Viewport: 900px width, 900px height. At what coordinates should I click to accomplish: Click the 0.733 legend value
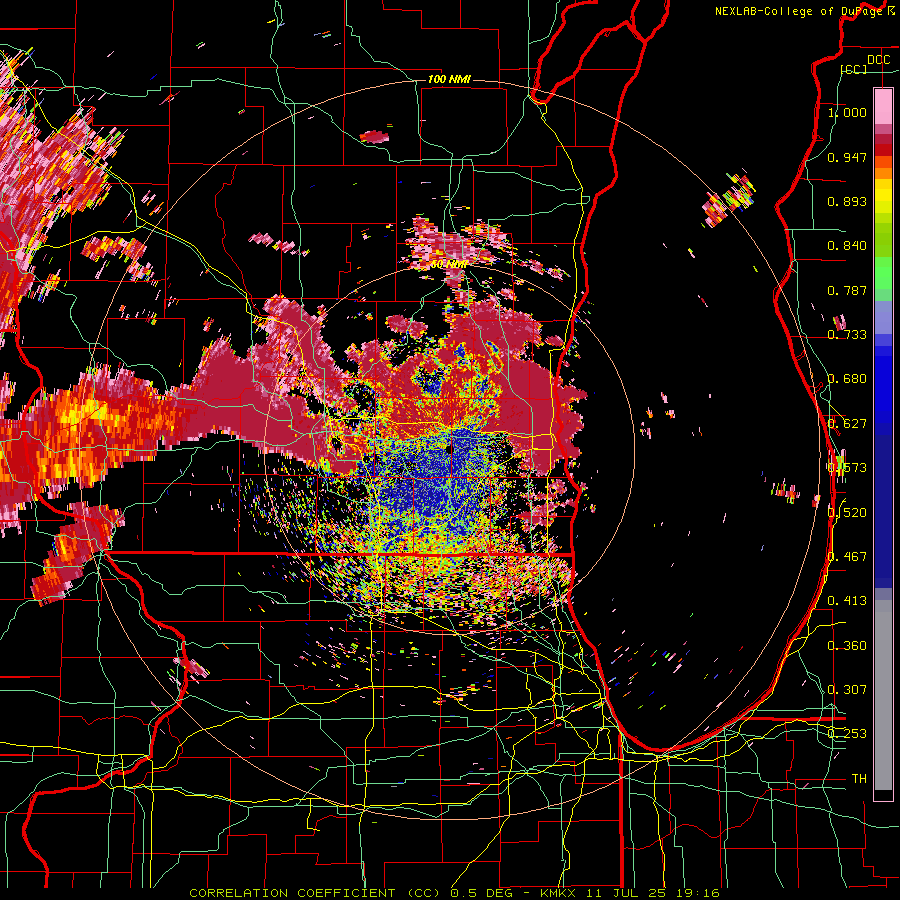pos(847,335)
